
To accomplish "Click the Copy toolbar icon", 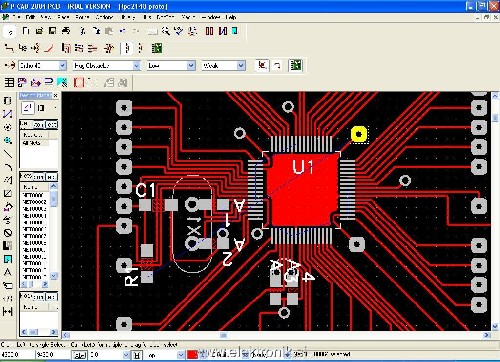I will (x=96, y=31).
